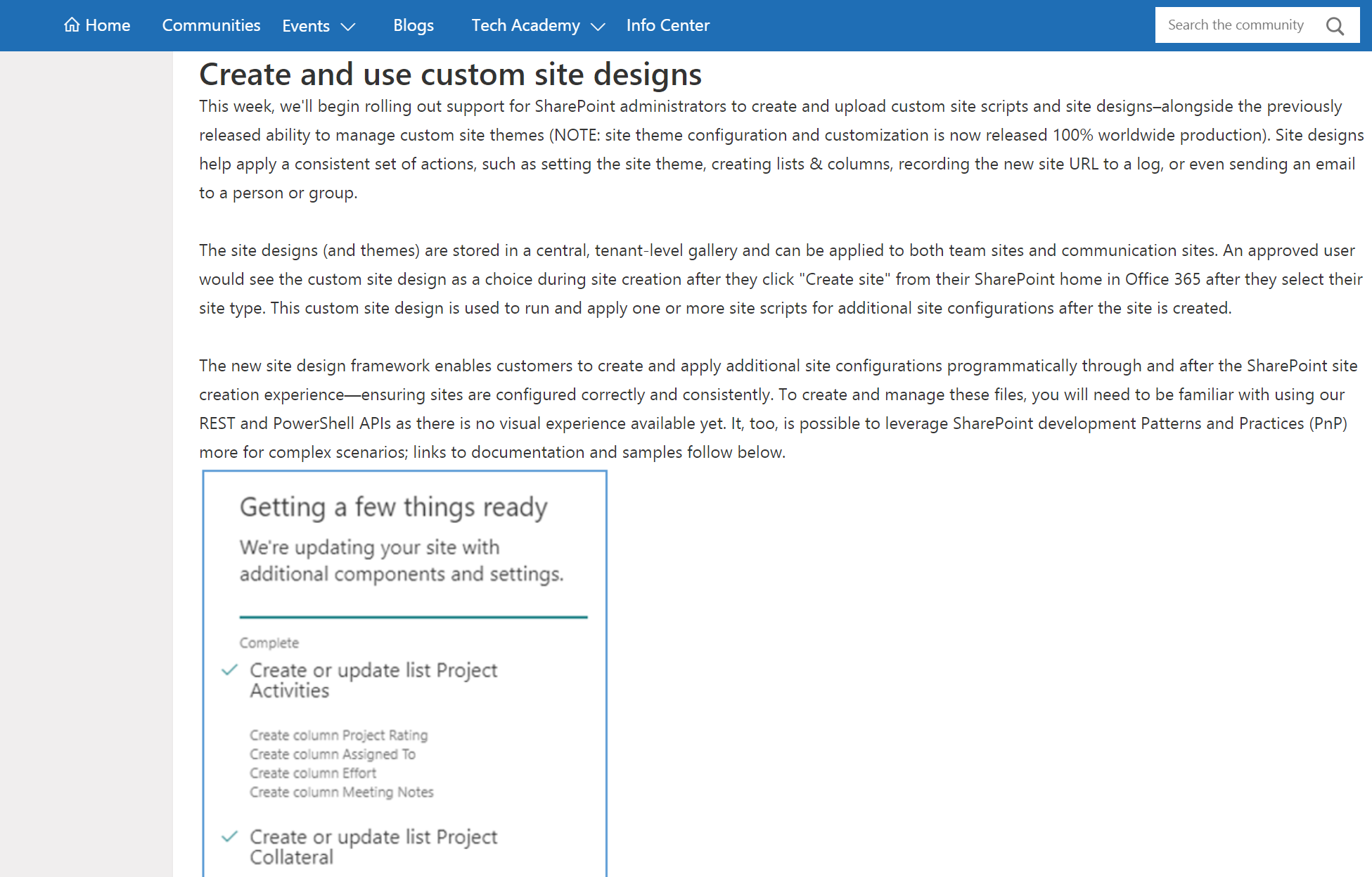Screen dimensions: 1372x877
Task: Open the Blogs menu item
Action: 413,25
